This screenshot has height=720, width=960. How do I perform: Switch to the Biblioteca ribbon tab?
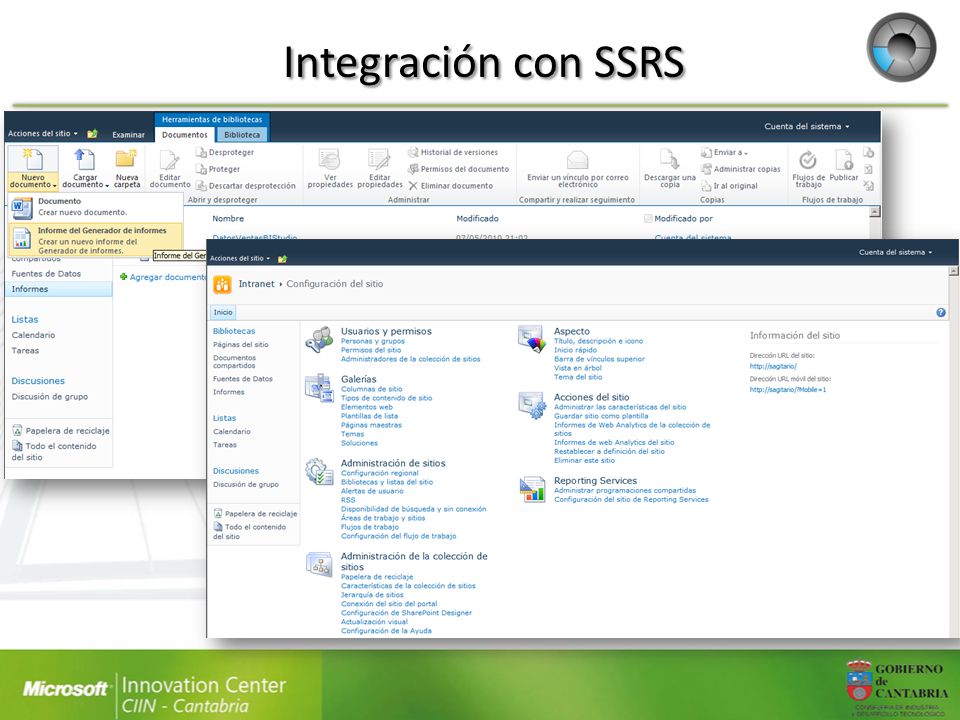click(x=242, y=135)
